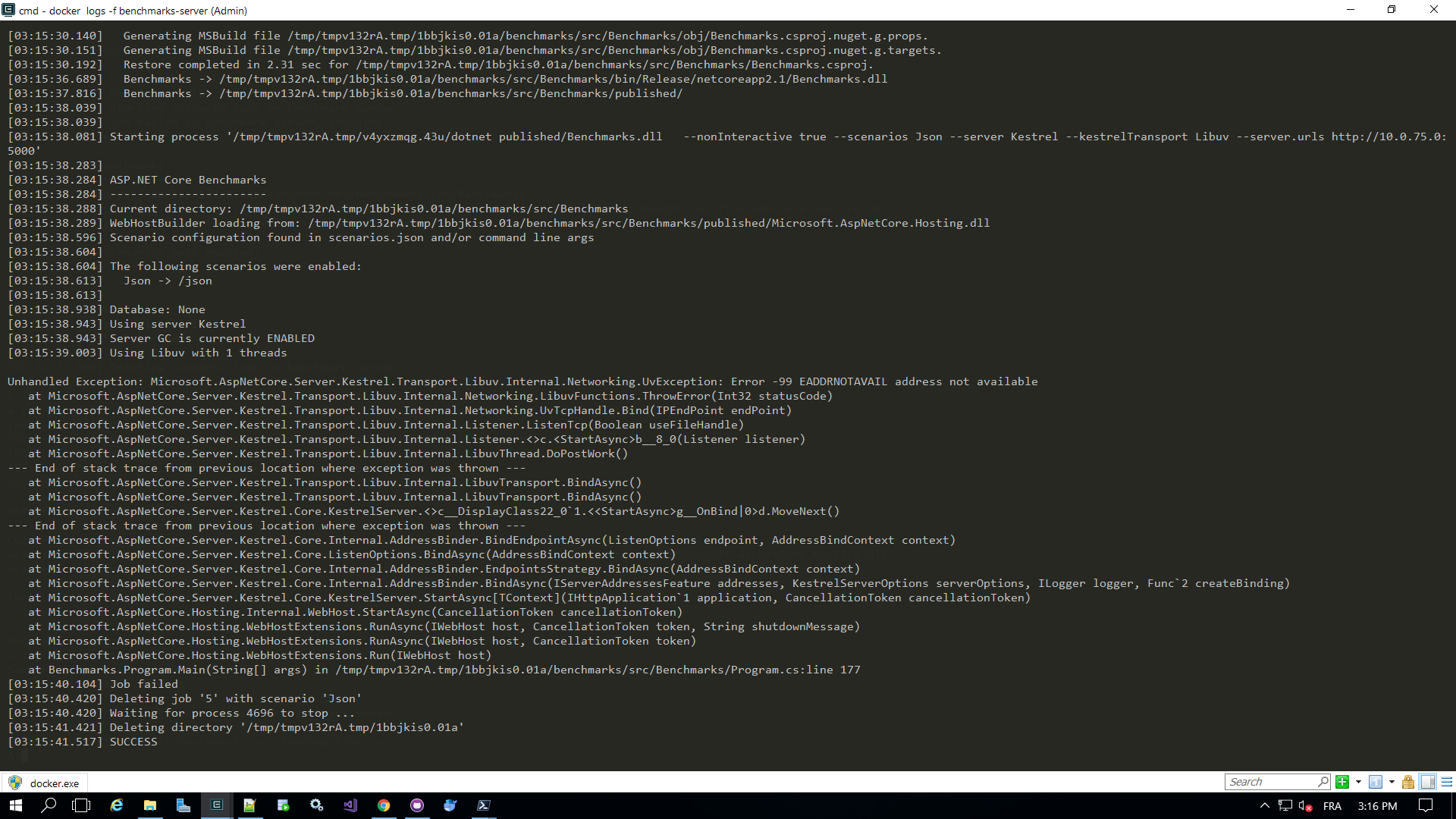Click the active console number icon
This screenshot has height=819, width=1456.
(1376, 782)
